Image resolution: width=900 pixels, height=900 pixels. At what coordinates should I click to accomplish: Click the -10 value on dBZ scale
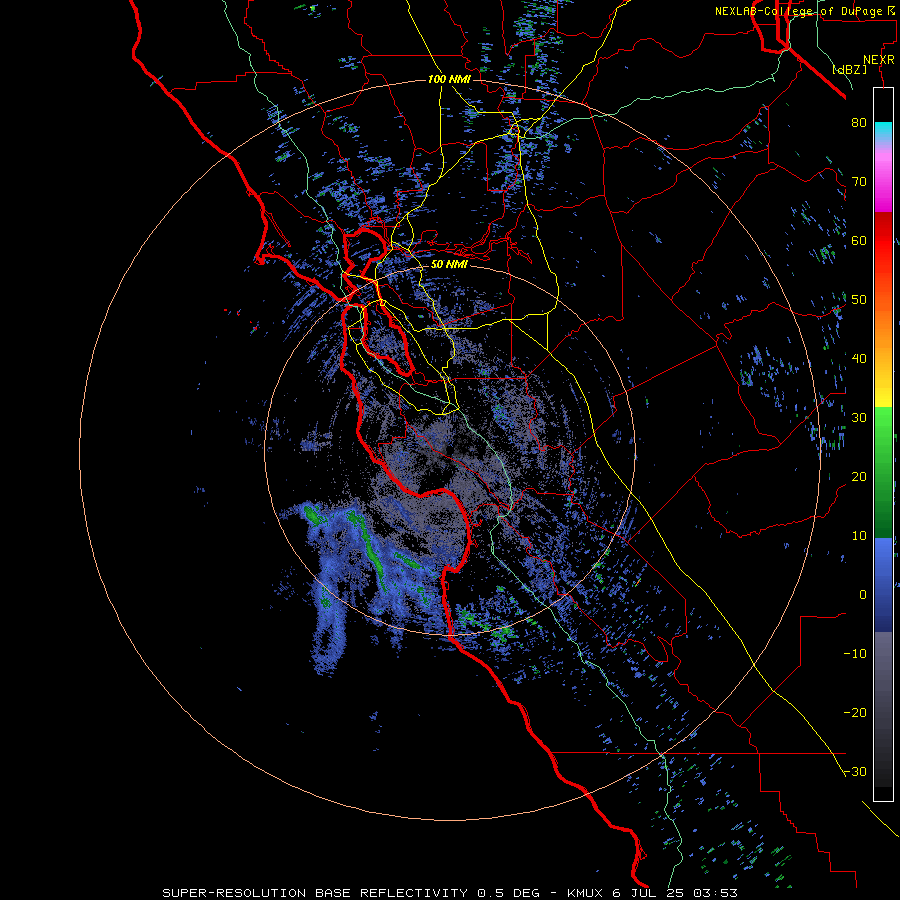point(855,654)
